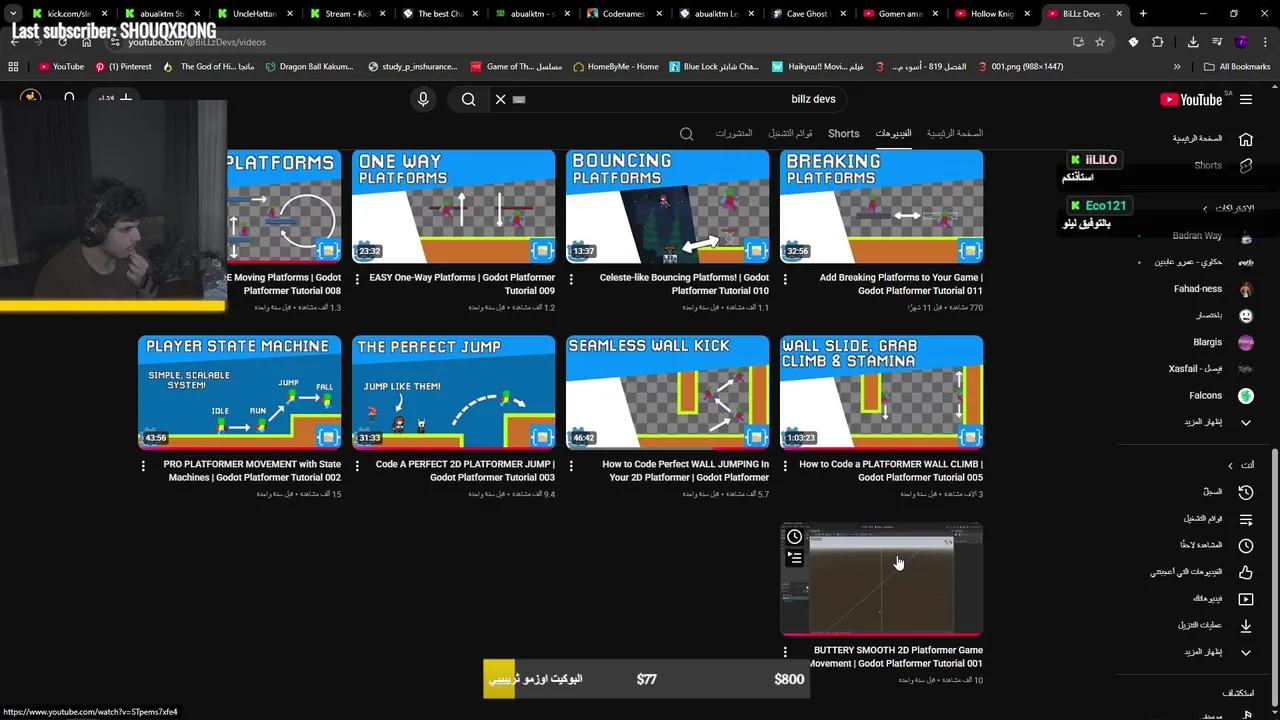
Task: Select the الفيديوهات channel tab
Action: pos(893,133)
